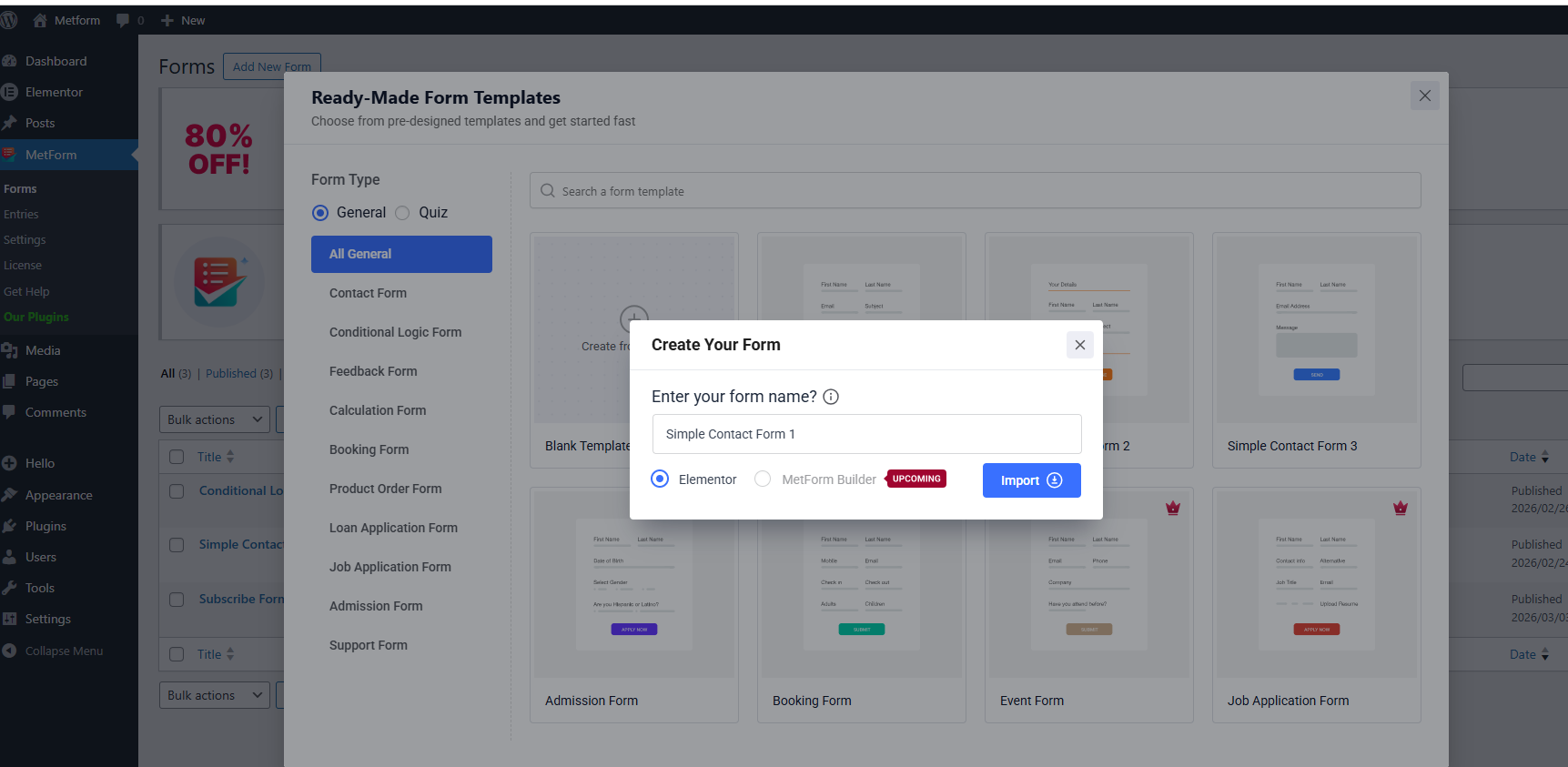Image resolution: width=1568 pixels, height=767 pixels.
Task: Click the form name input field
Action: tap(866, 434)
